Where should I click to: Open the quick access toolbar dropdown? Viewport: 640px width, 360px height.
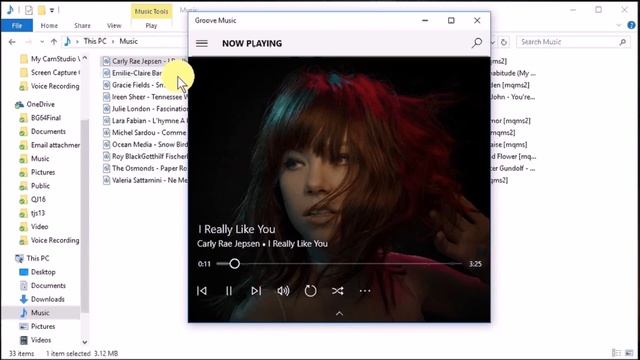tap(52, 10)
